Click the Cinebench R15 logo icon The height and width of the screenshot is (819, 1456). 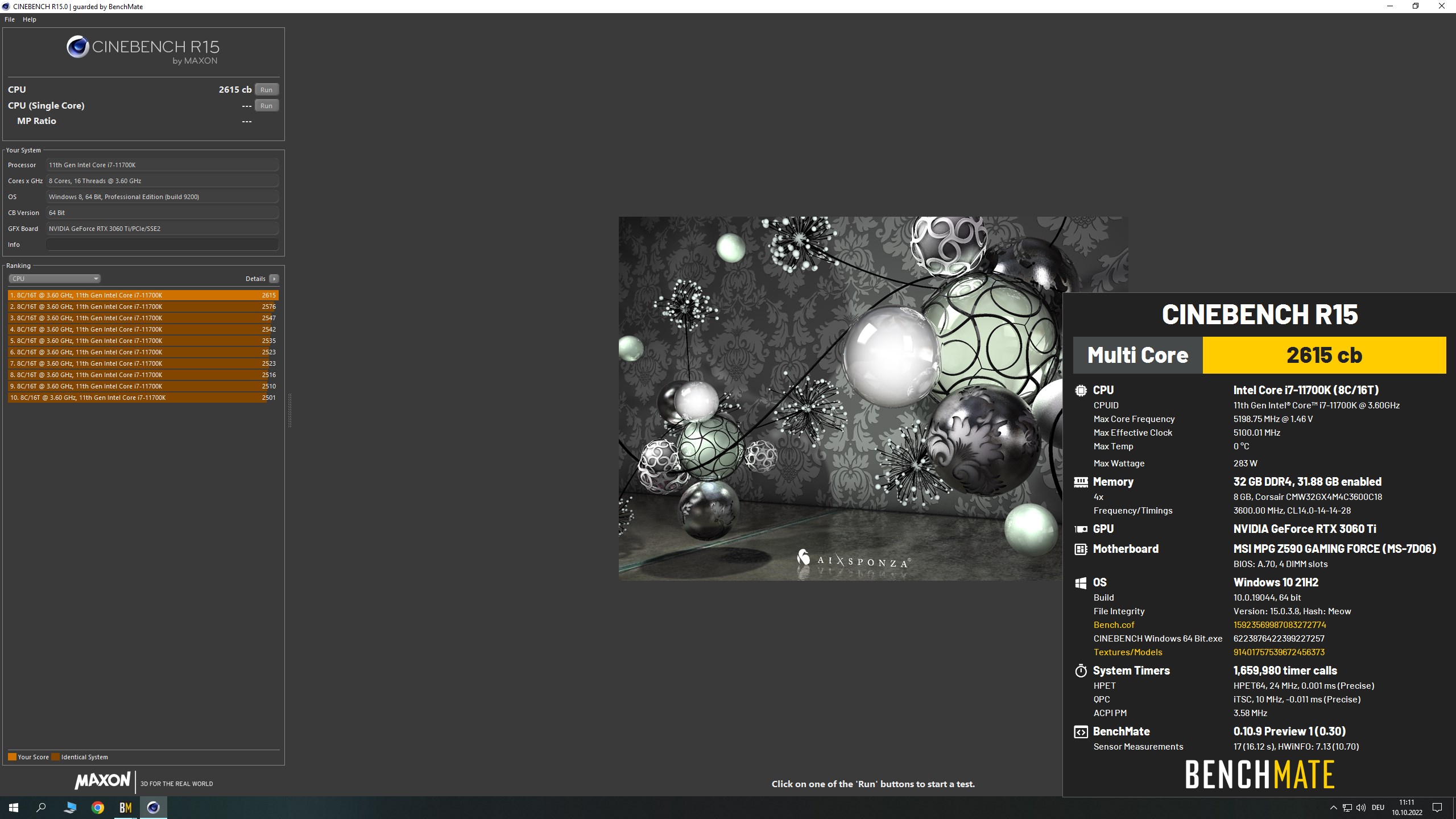(78, 47)
